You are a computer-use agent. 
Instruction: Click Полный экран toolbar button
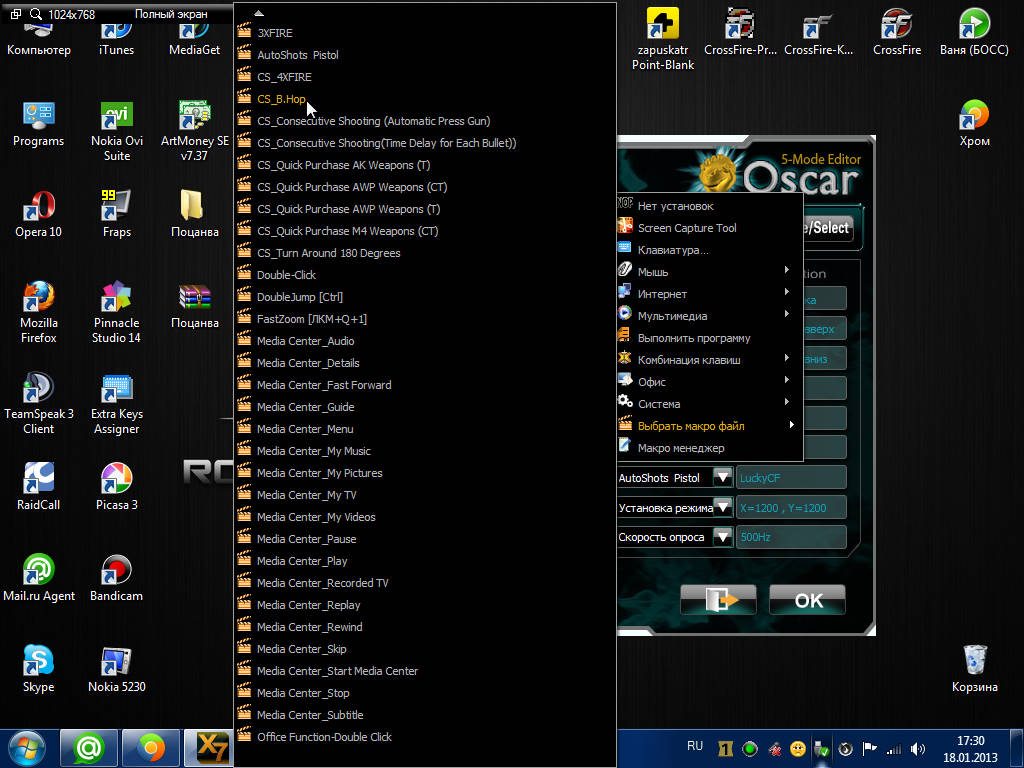pos(171,14)
